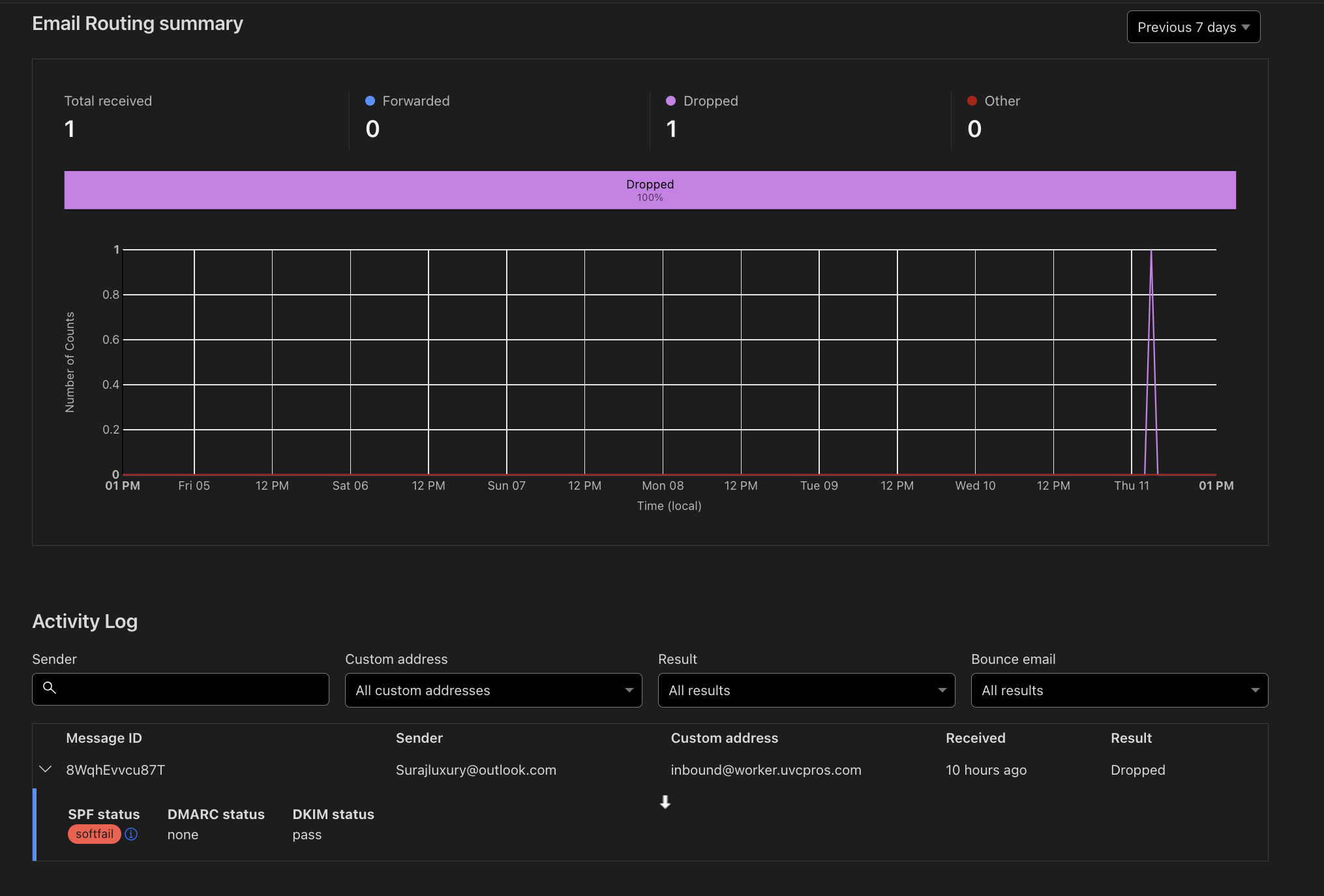The width and height of the screenshot is (1324, 896).
Task: Click the purple Dropped 100% bar
Action: tap(650, 190)
